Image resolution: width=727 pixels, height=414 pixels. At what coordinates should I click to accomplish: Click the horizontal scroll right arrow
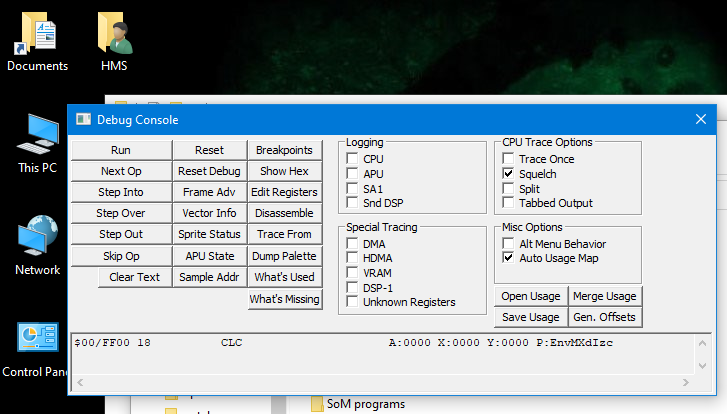coord(686,382)
